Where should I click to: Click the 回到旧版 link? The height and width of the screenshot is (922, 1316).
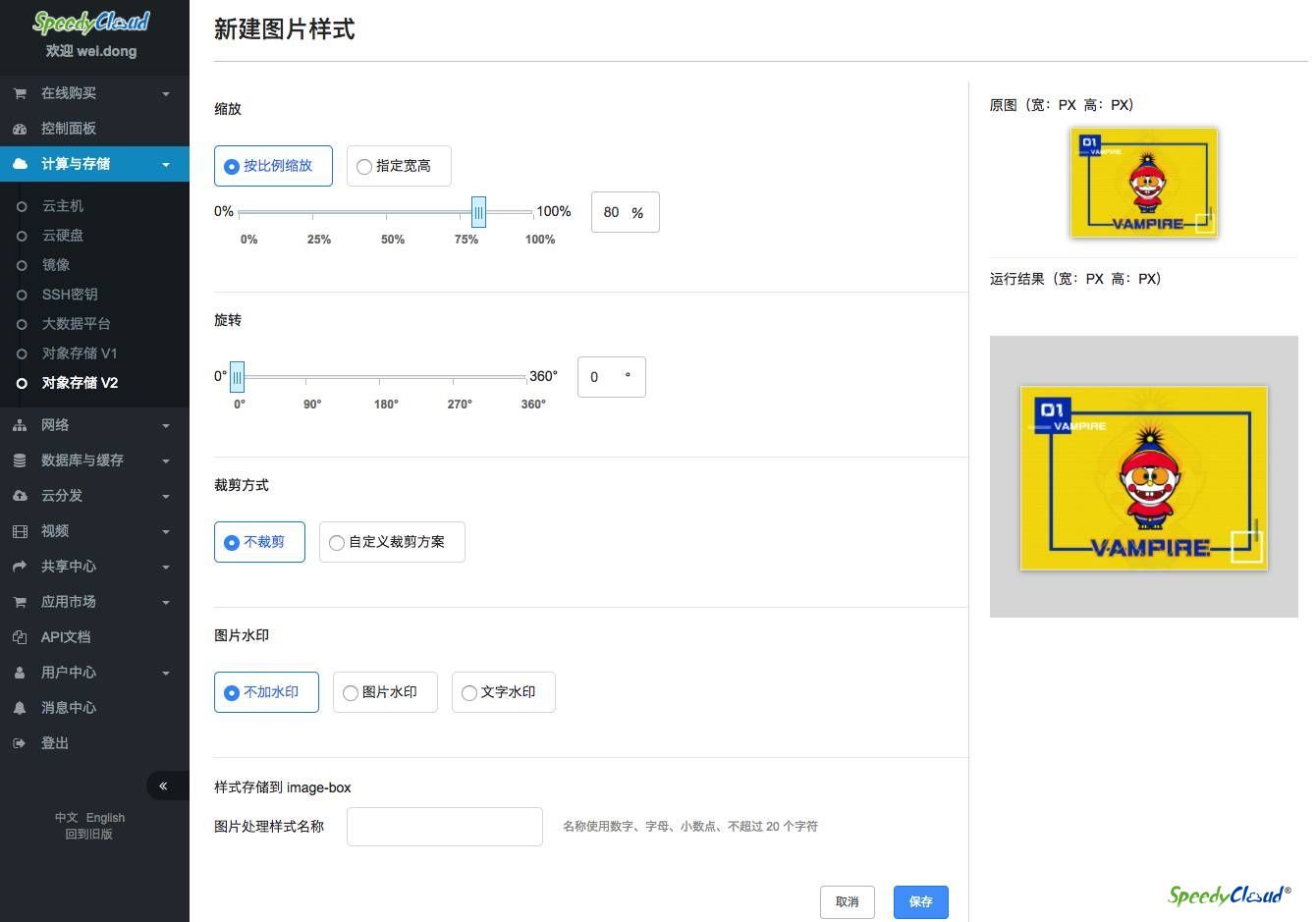(x=89, y=835)
